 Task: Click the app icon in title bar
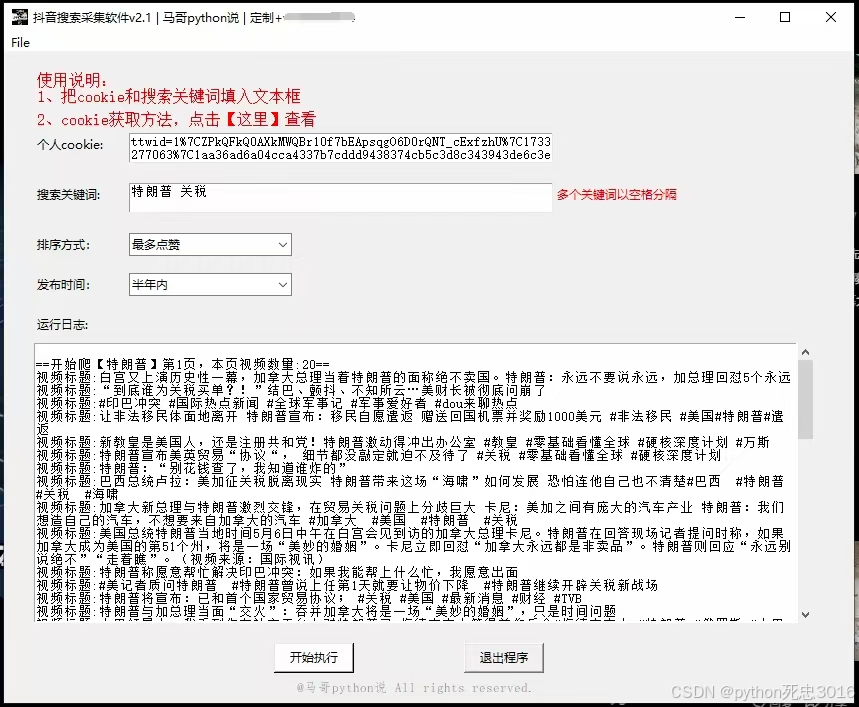tap(19, 18)
